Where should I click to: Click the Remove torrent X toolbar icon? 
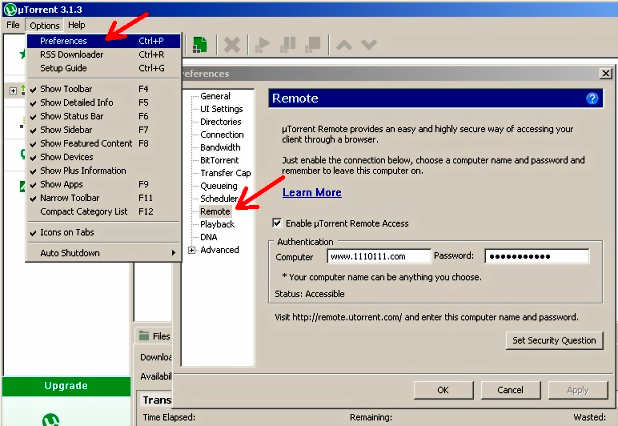[x=232, y=45]
